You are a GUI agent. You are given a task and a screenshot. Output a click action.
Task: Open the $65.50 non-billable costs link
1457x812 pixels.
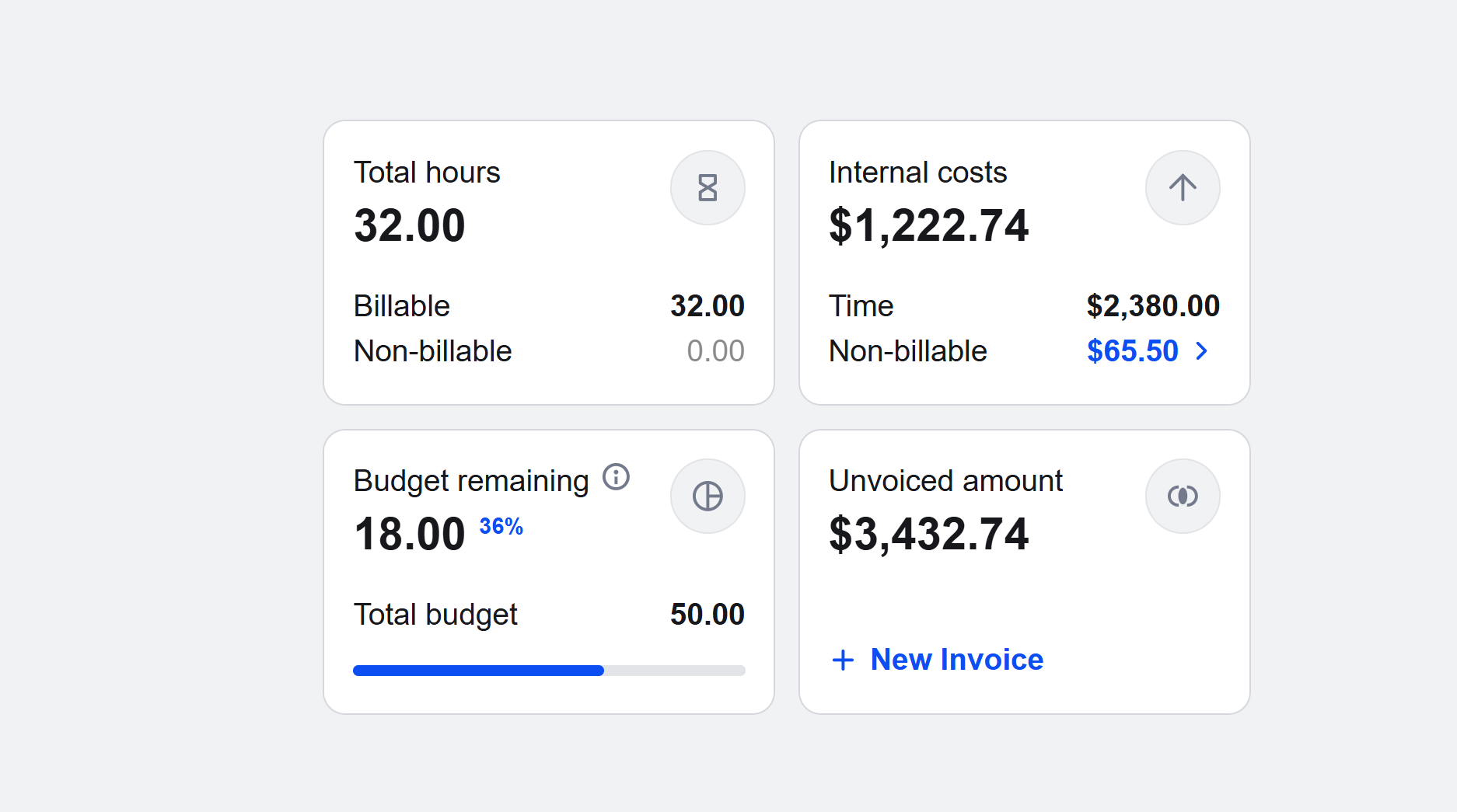tap(1132, 351)
